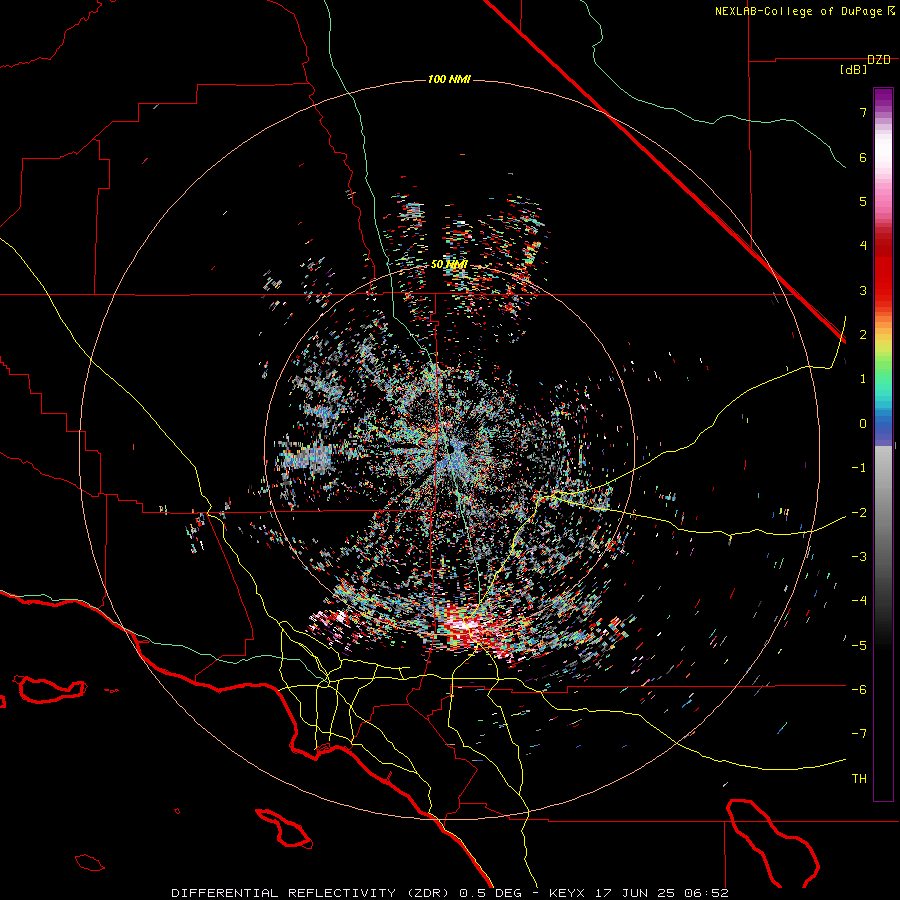900x900 pixels.
Task: Click the KEYX station identifier in the caption
Action: point(567,893)
